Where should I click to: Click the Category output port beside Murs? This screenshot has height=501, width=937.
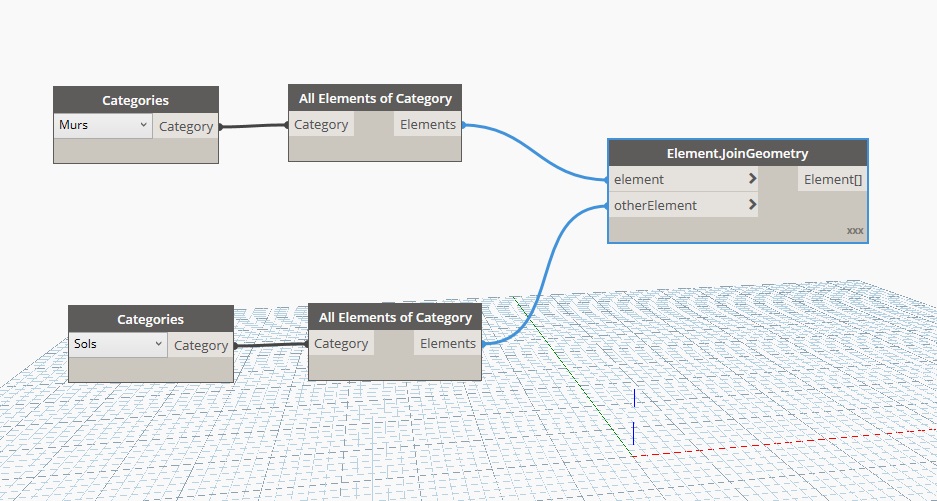tap(185, 126)
